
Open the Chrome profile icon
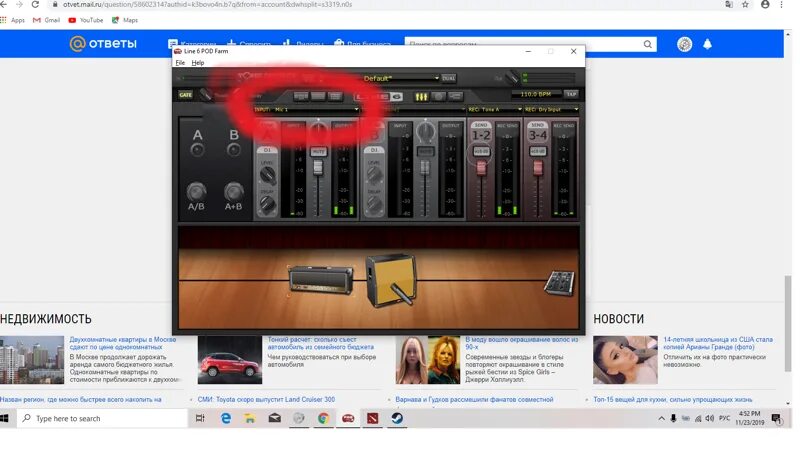pos(765,5)
